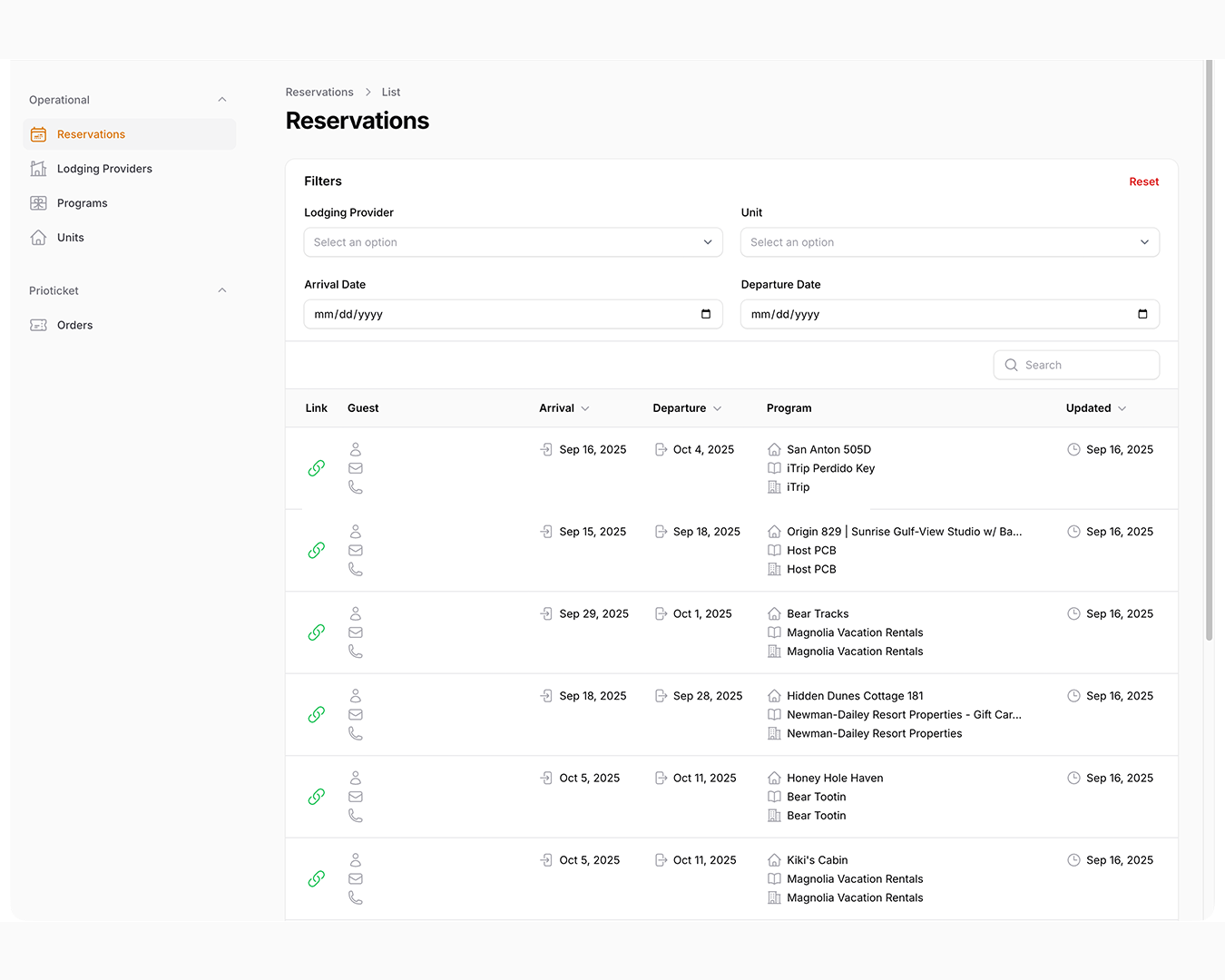Click the Sep 29, 2025 arrival date

tap(593, 614)
